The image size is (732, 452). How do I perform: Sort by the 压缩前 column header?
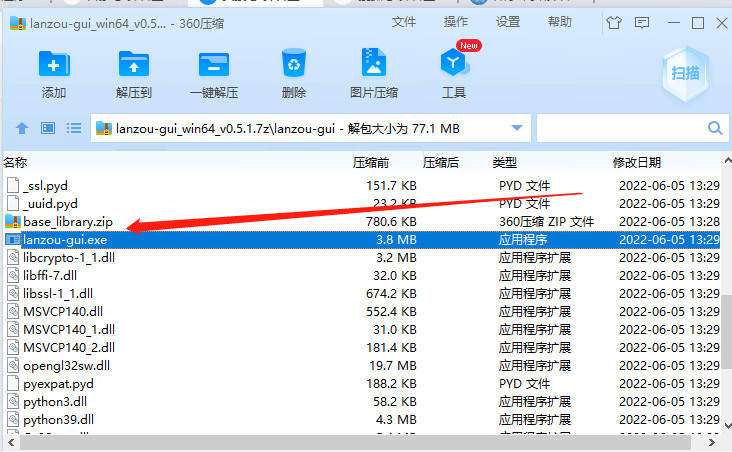(371, 162)
